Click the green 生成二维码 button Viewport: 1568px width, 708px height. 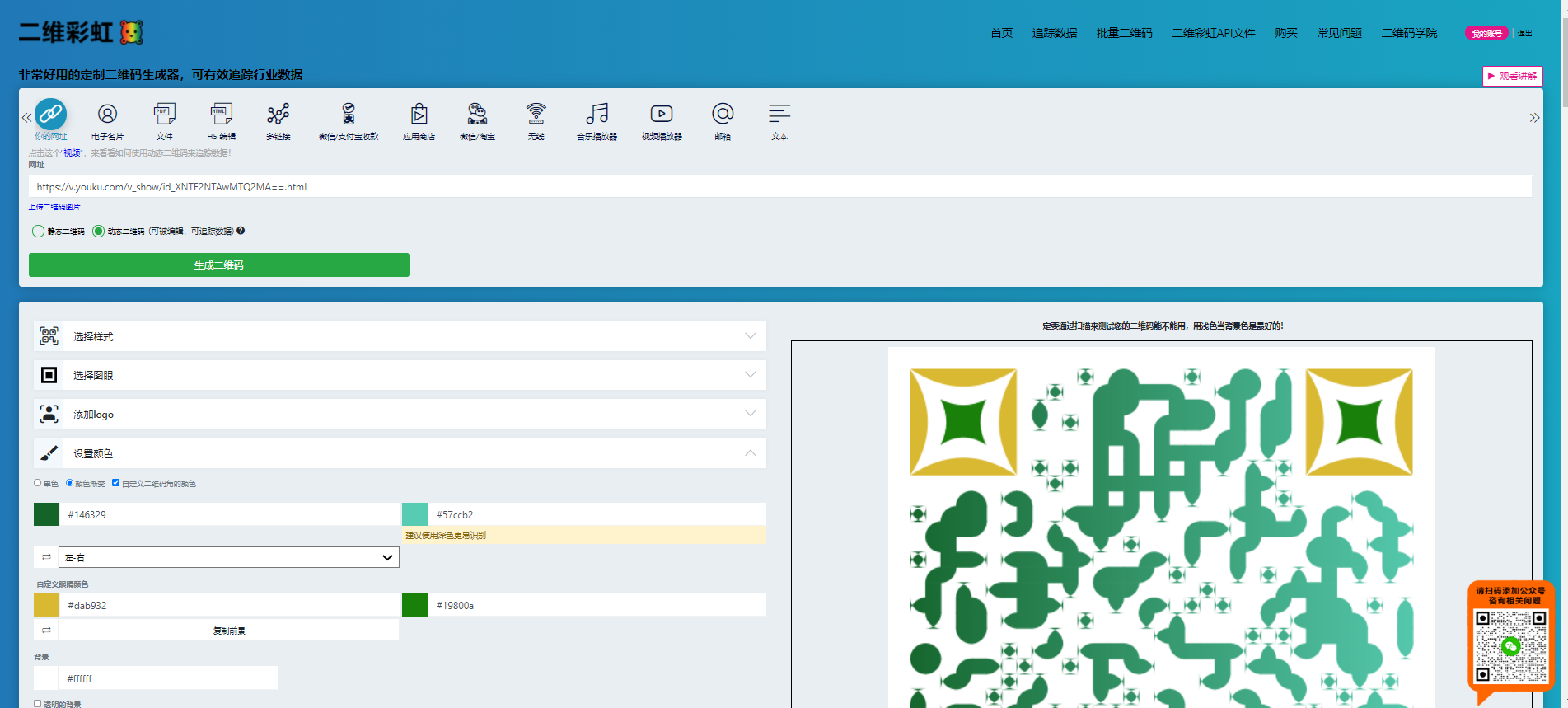click(219, 265)
